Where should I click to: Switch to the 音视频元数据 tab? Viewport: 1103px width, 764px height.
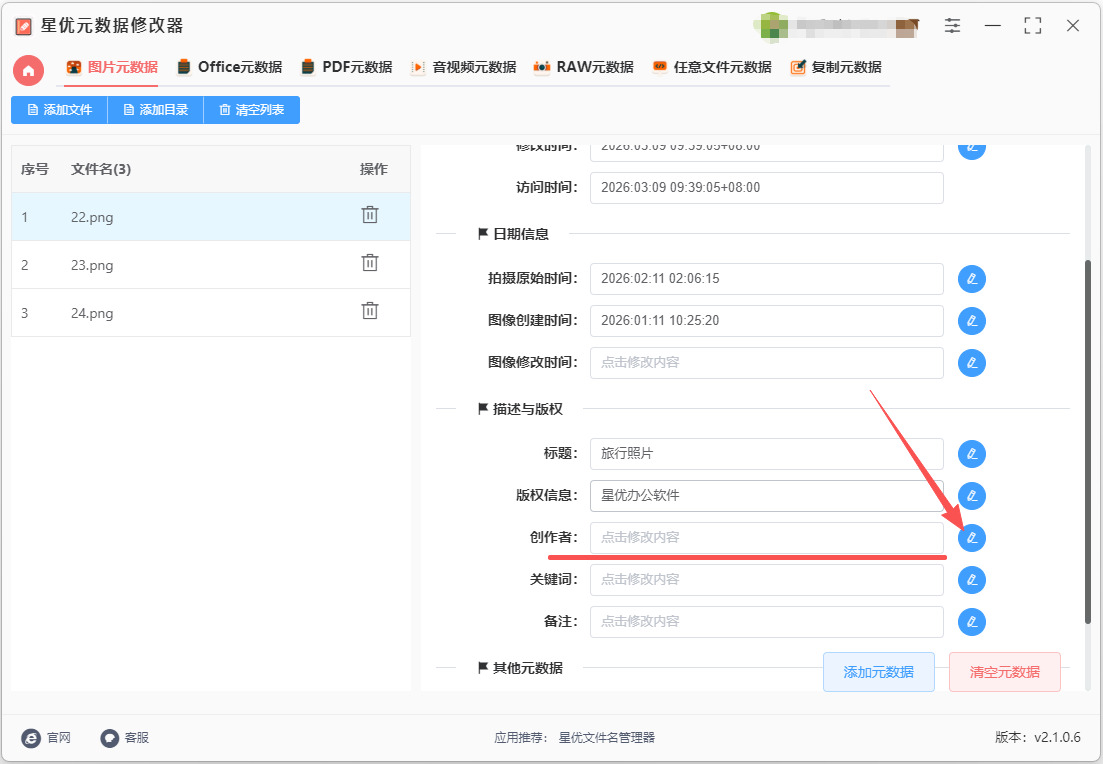464,68
